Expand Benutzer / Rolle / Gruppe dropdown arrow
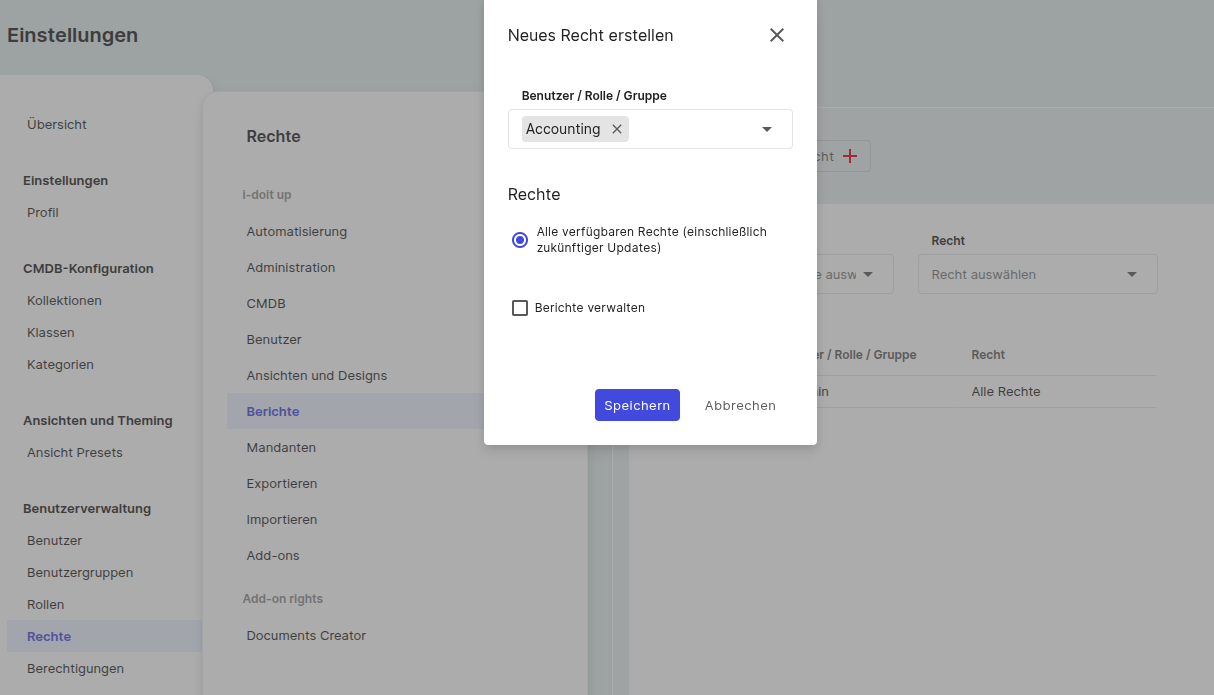This screenshot has height=695, width=1214. click(x=767, y=129)
